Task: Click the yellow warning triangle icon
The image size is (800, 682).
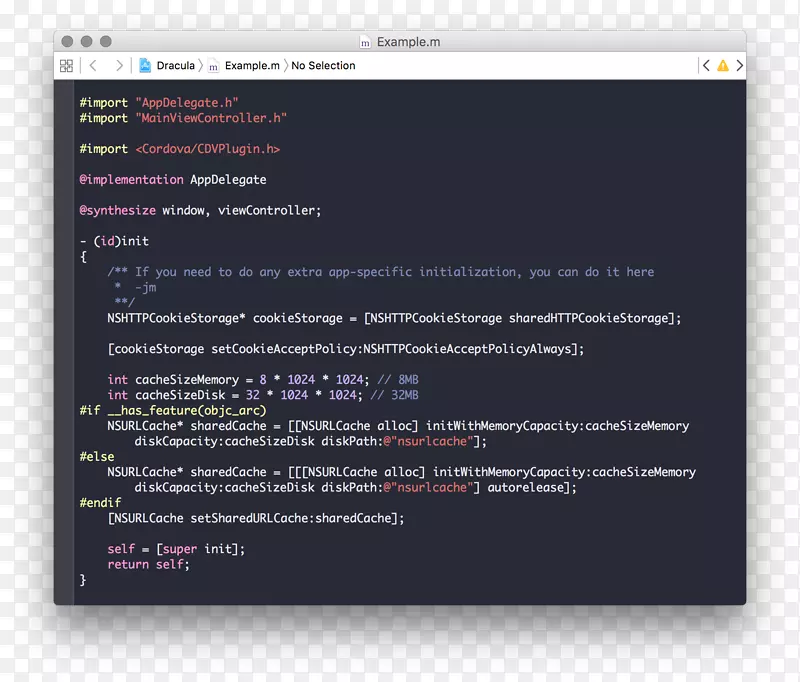Action: [722, 66]
